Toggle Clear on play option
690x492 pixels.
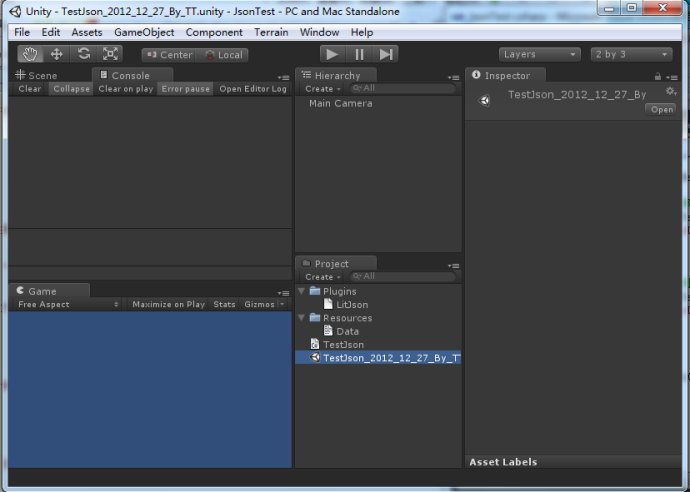coord(125,89)
